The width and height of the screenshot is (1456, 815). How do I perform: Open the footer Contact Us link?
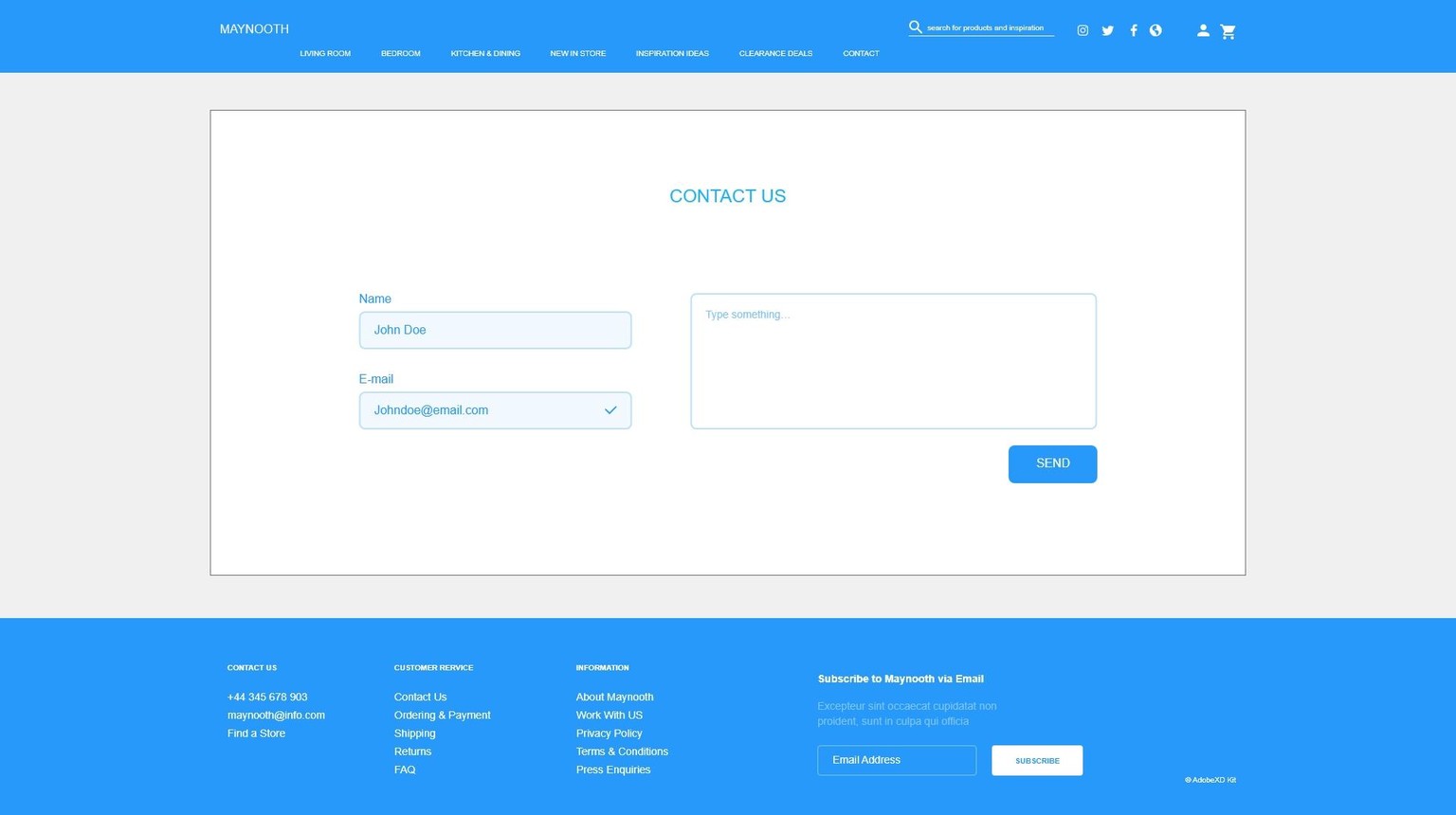pos(420,697)
